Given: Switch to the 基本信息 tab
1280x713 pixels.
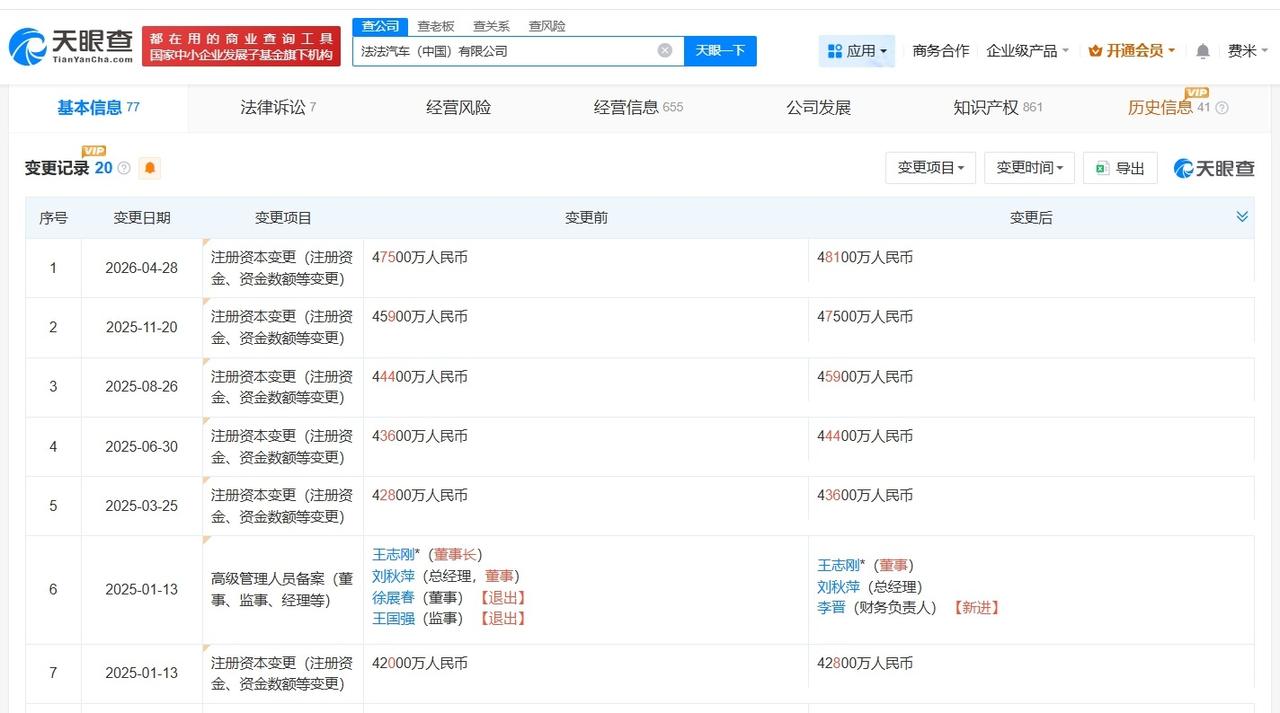Looking at the screenshot, I should 98,108.
